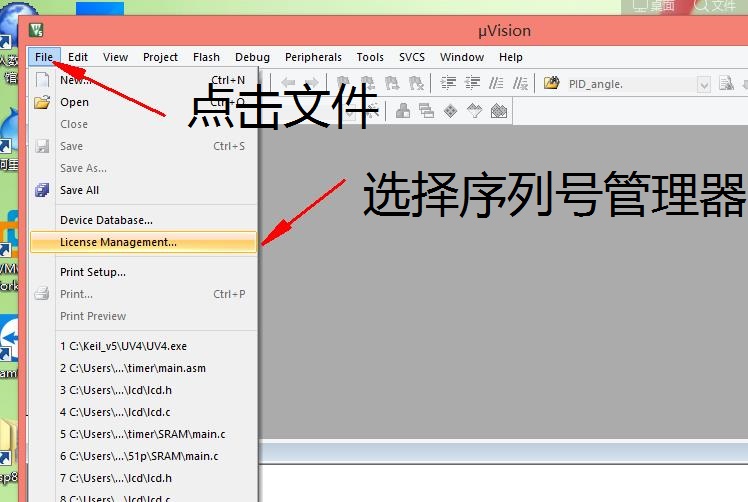The height and width of the screenshot is (502, 748).
Task: Click Find in Files folder icon
Action: [x=551, y=84]
